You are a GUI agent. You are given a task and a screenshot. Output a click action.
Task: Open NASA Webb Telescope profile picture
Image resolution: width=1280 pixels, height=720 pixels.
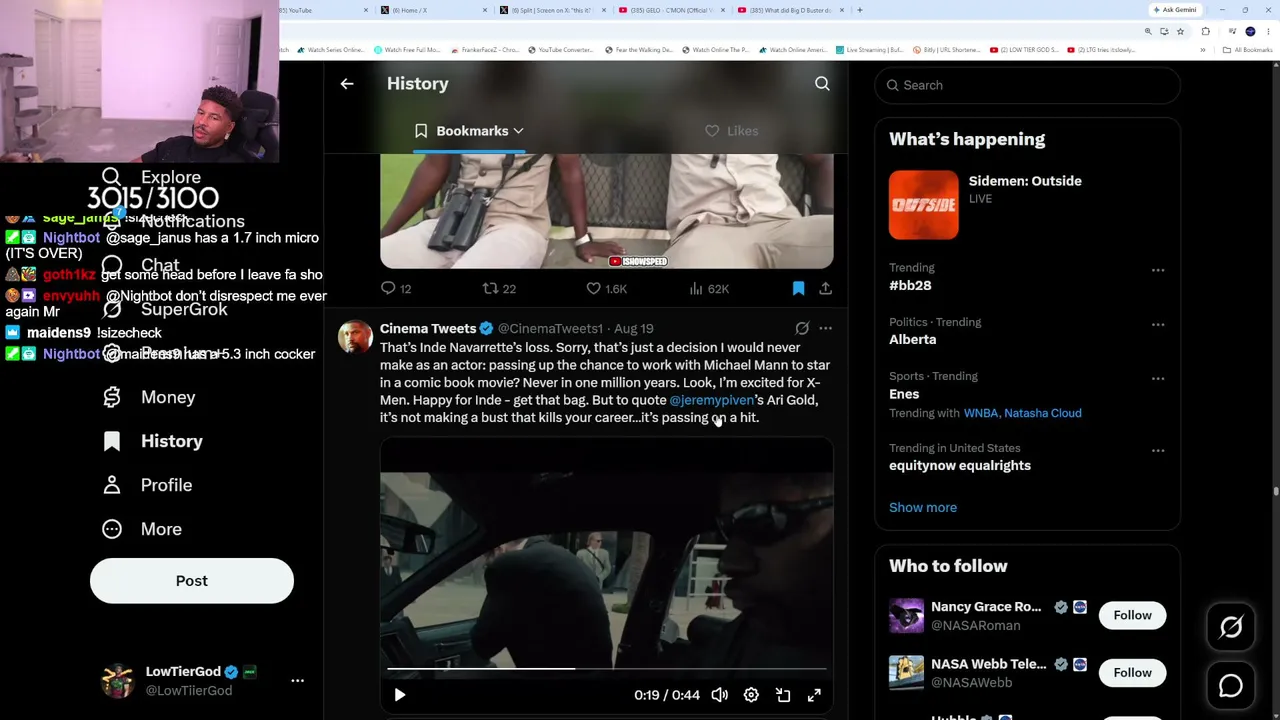(x=907, y=673)
